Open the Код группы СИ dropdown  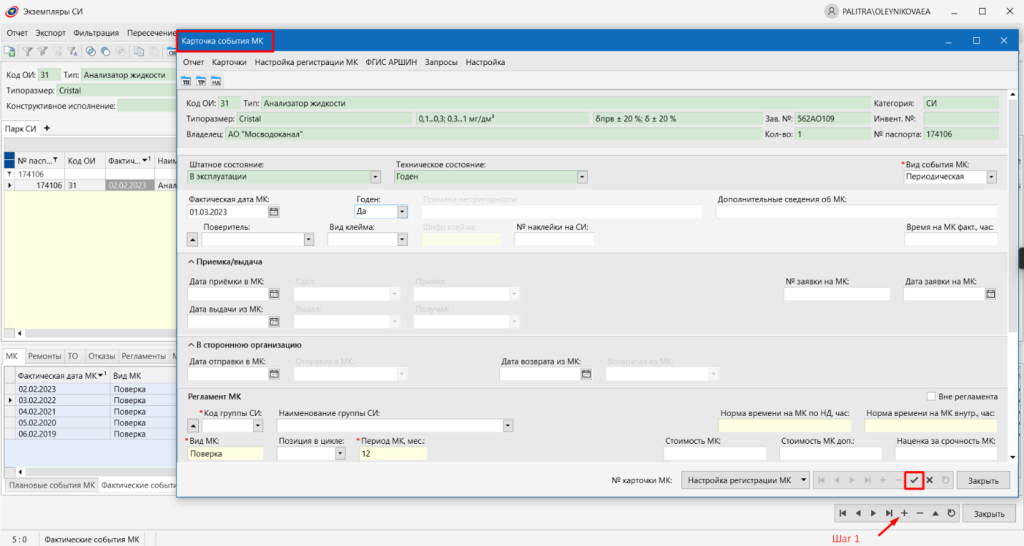coord(258,426)
